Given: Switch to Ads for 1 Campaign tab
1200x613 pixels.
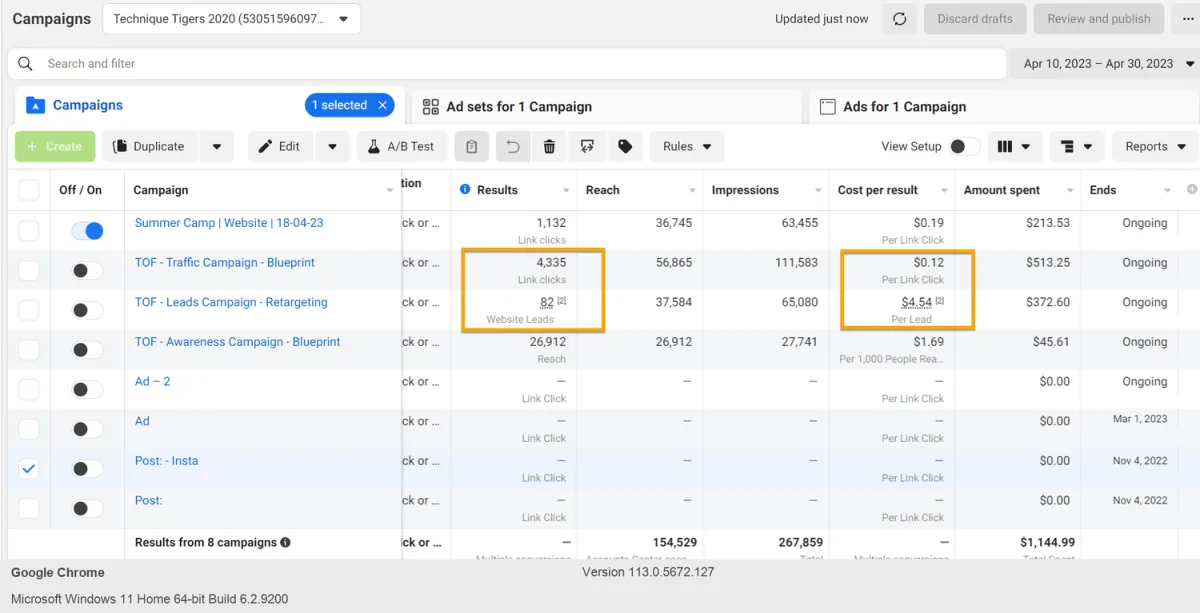Looking at the screenshot, I should 904,107.
